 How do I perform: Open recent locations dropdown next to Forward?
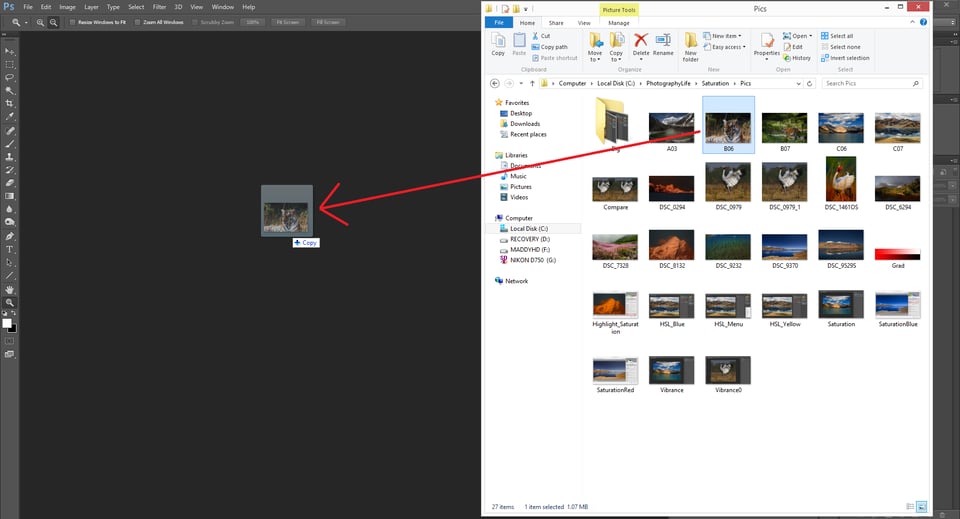point(521,83)
